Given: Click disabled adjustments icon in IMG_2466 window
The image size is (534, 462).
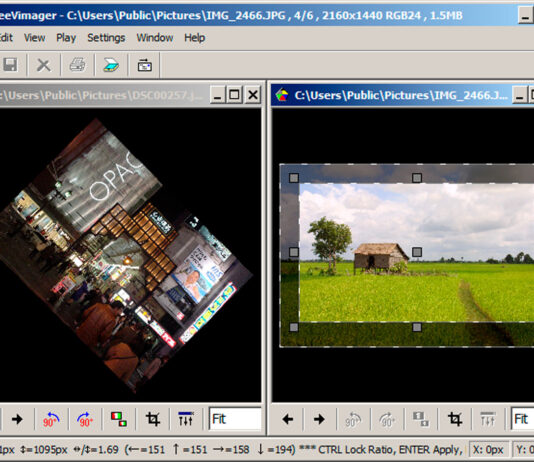Looking at the screenshot, I should pos(488,419).
